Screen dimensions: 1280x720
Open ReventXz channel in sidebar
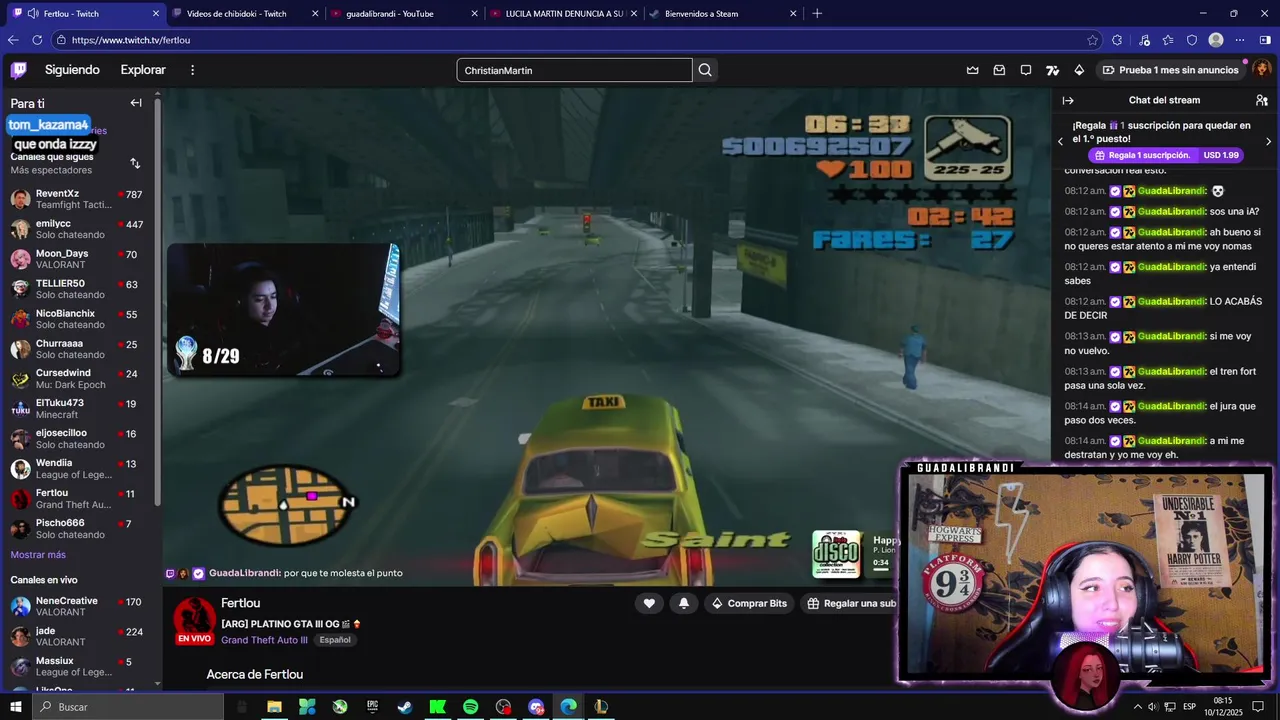coord(77,199)
